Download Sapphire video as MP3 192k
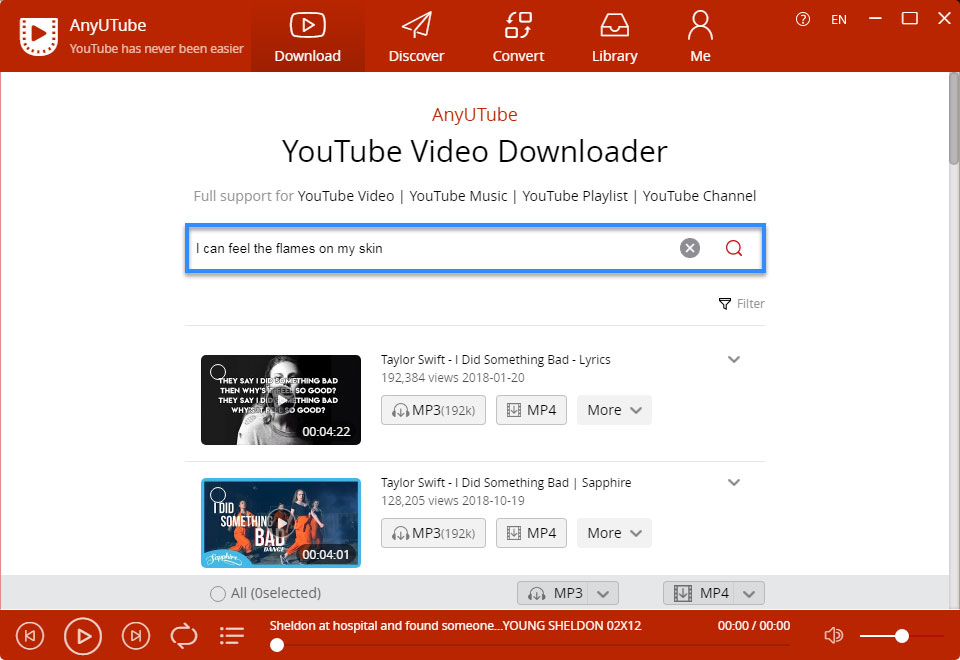This screenshot has width=960, height=660. click(x=433, y=533)
